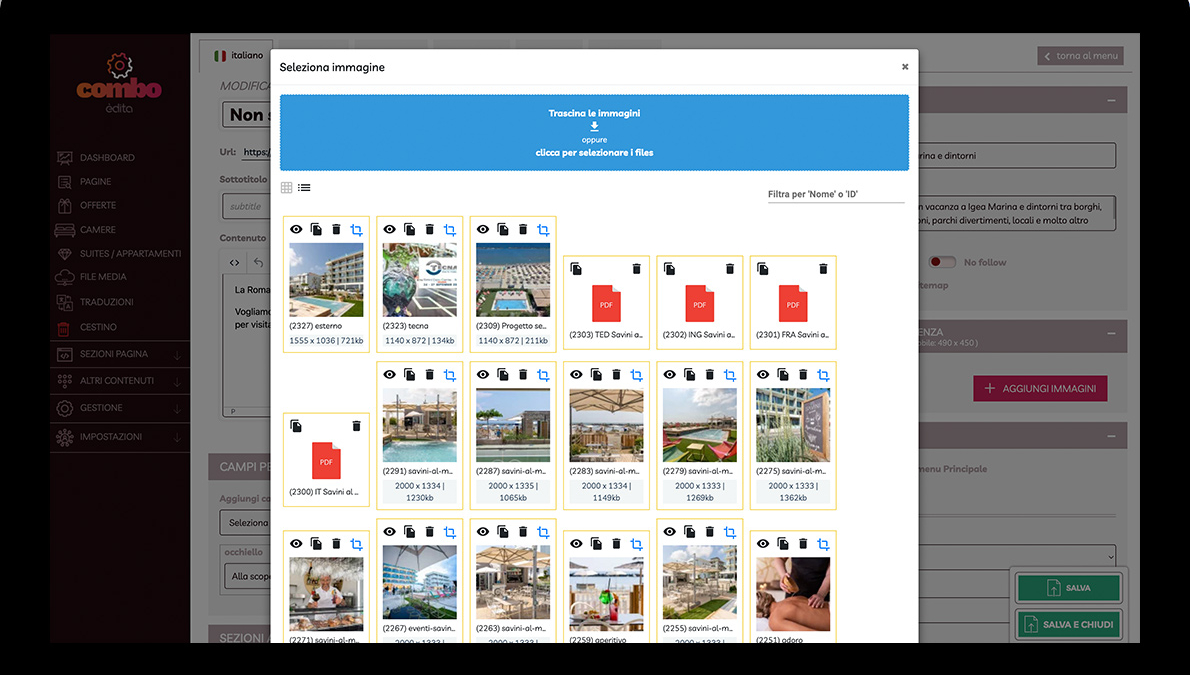This screenshot has width=1190, height=675.
Task: Expand the Impostazioni sidebar section
Action: [120, 437]
